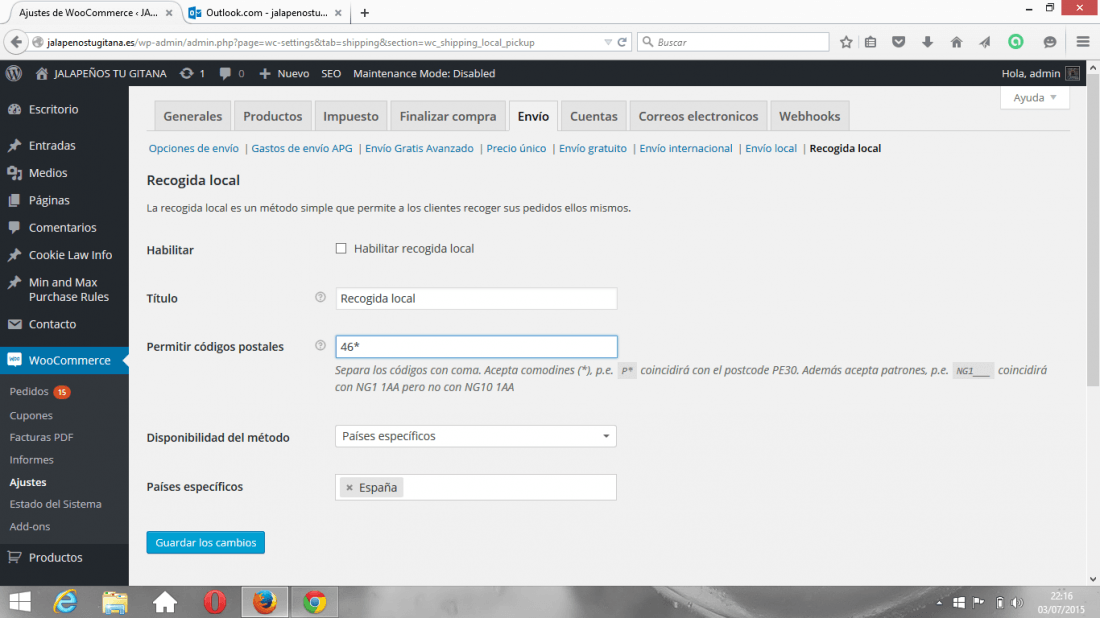Image resolution: width=1100 pixels, height=618 pixels.
Task: Switch to the Webhooks tab
Action: coord(810,116)
